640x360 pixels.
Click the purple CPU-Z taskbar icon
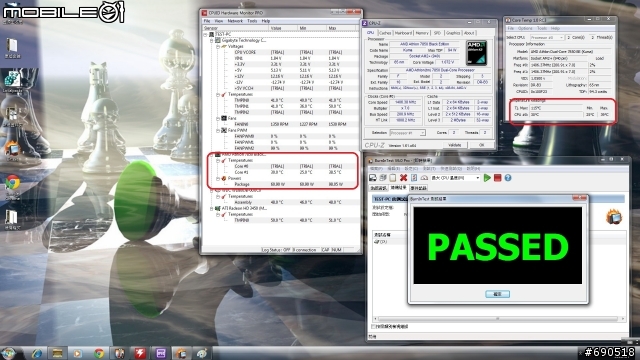click(x=161, y=353)
